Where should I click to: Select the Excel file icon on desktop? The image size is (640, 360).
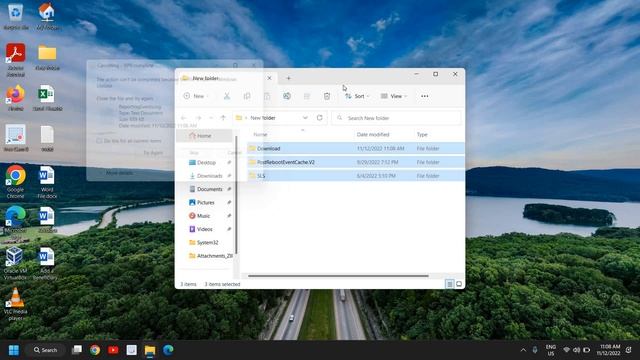point(47,98)
